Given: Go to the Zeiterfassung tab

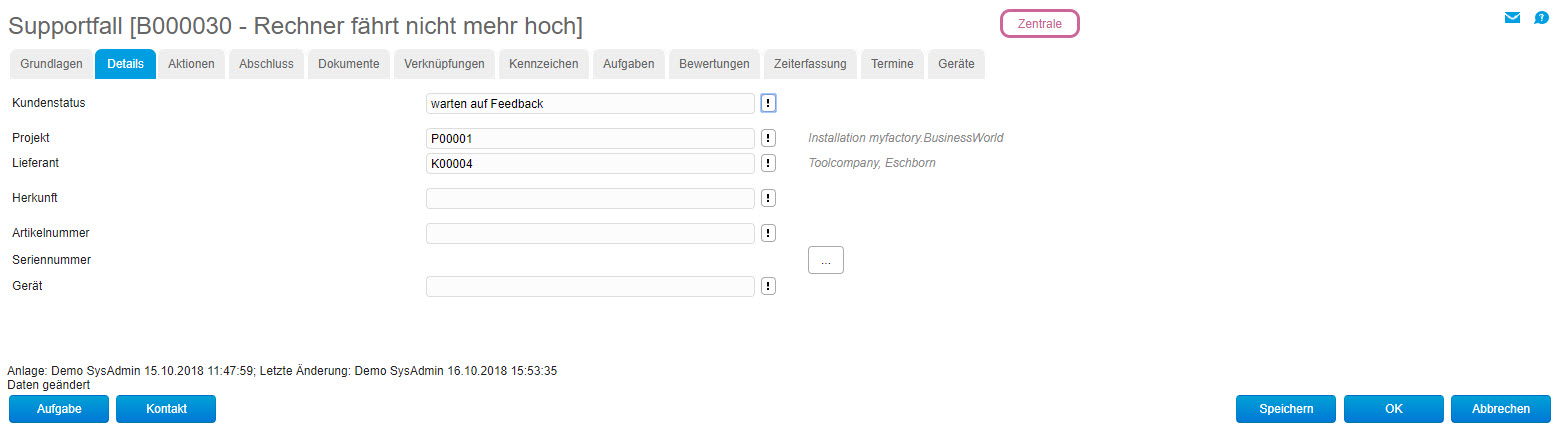Looking at the screenshot, I should point(810,64).
